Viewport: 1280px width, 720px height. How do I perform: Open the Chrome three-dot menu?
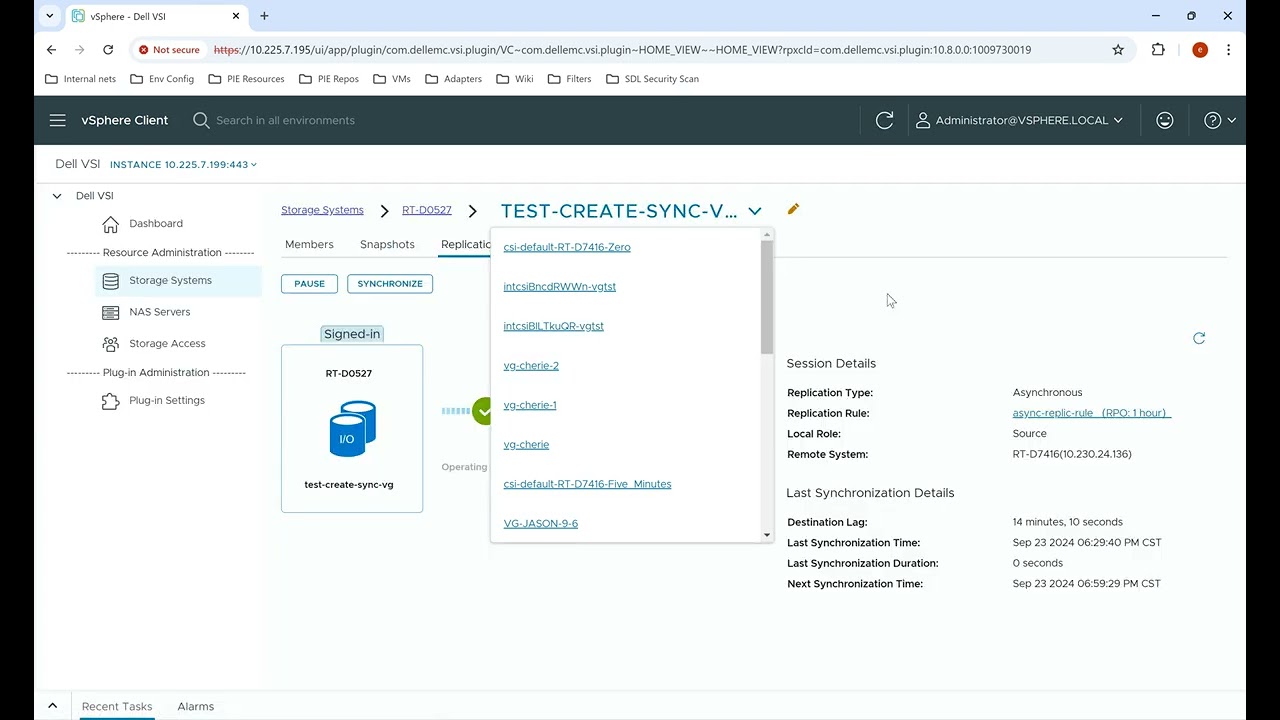(x=1228, y=49)
